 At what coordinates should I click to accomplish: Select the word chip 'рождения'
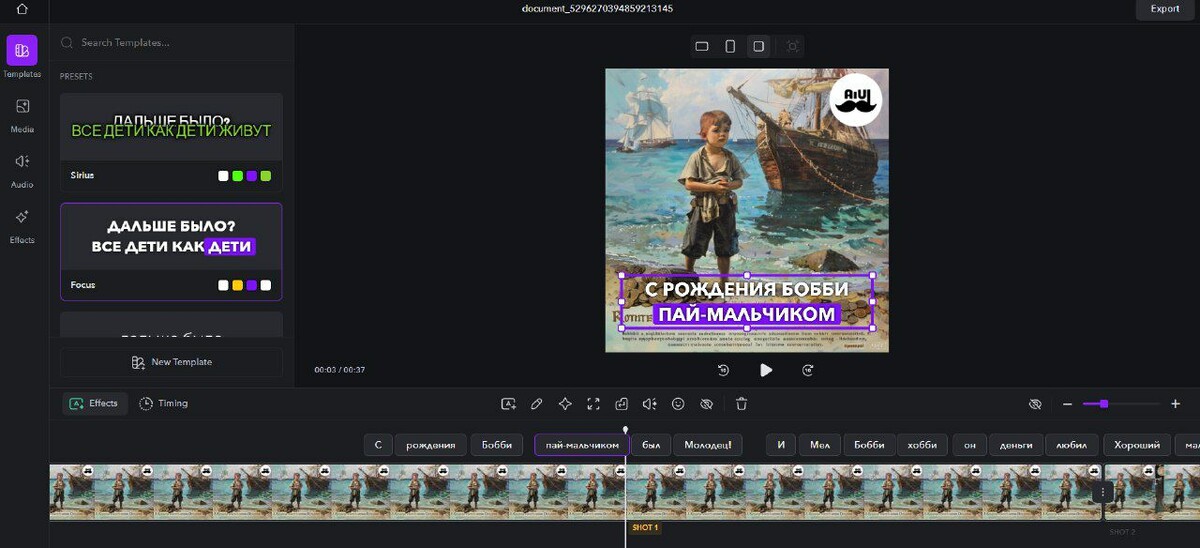(x=431, y=445)
